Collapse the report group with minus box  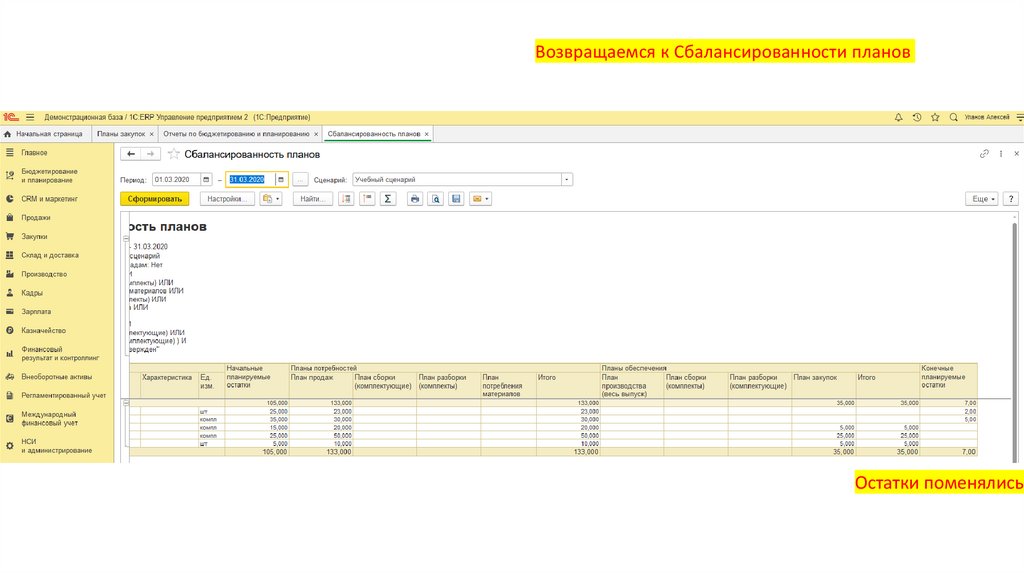(x=125, y=402)
